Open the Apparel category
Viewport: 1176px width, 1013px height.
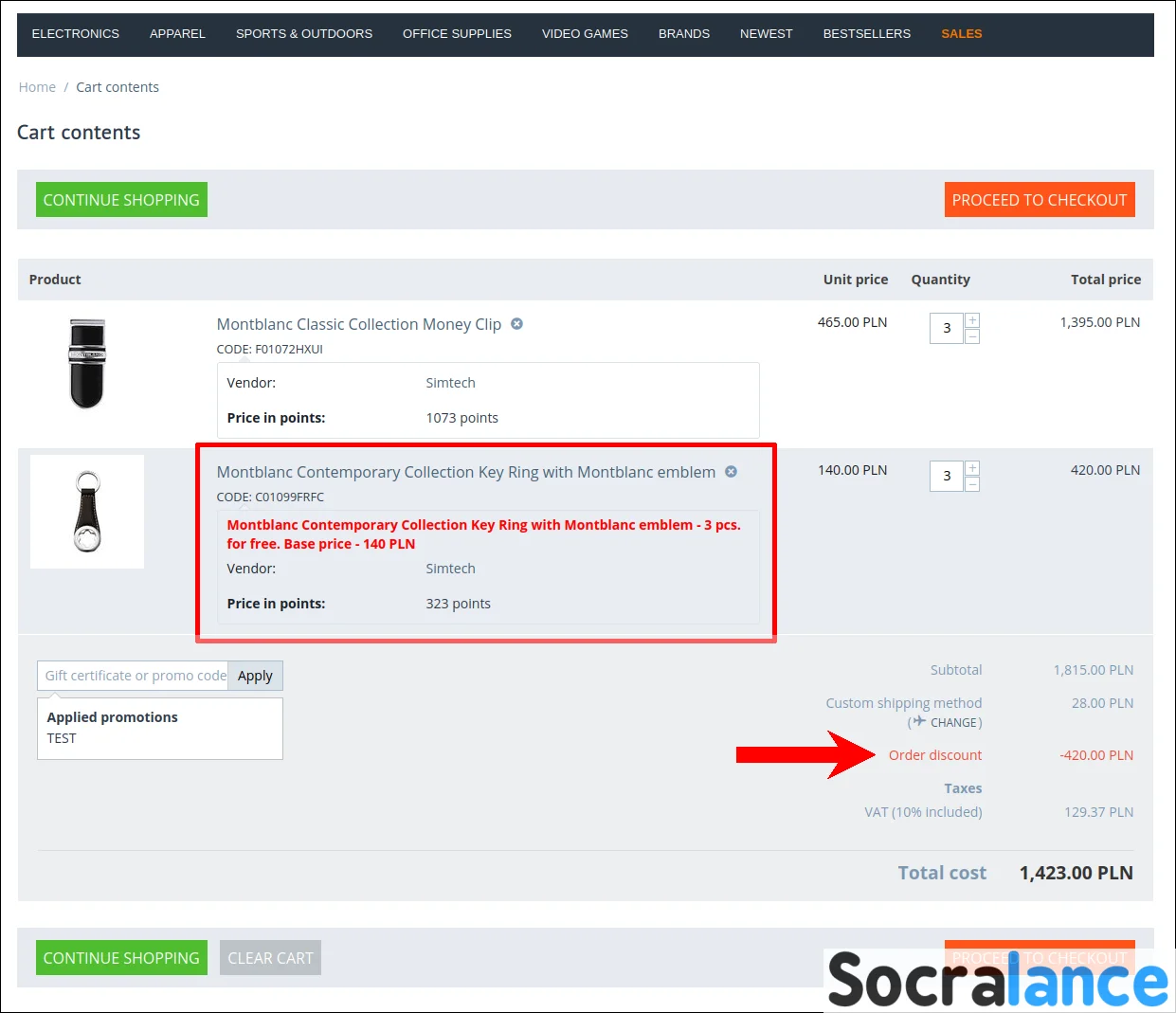pyautogui.click(x=177, y=34)
